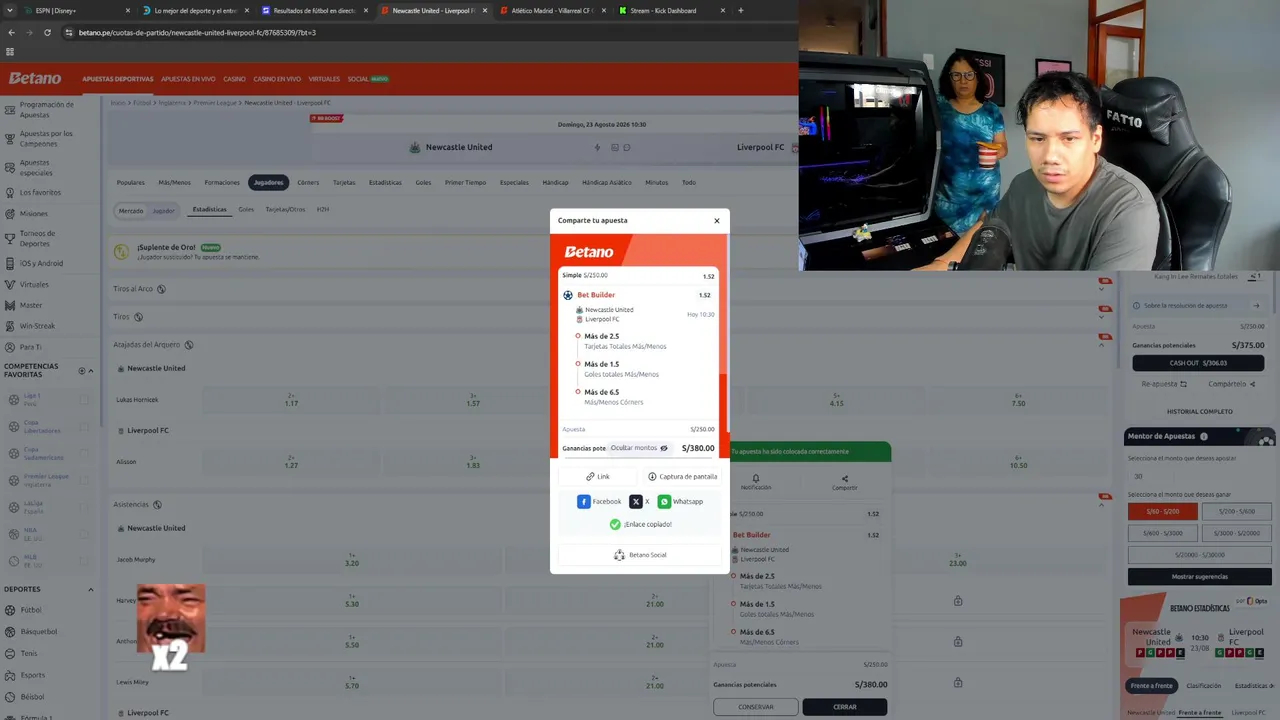
Task: Open Apuestas por los Campeones
Action: click(46, 138)
